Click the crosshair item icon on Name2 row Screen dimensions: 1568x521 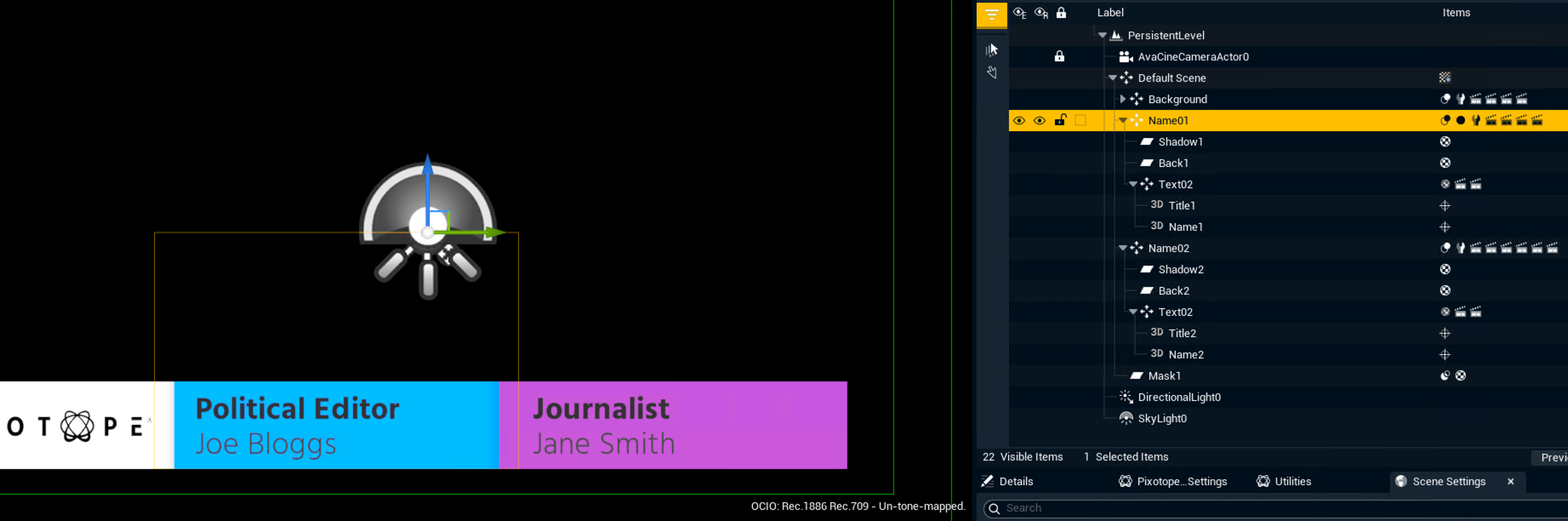click(x=1445, y=354)
